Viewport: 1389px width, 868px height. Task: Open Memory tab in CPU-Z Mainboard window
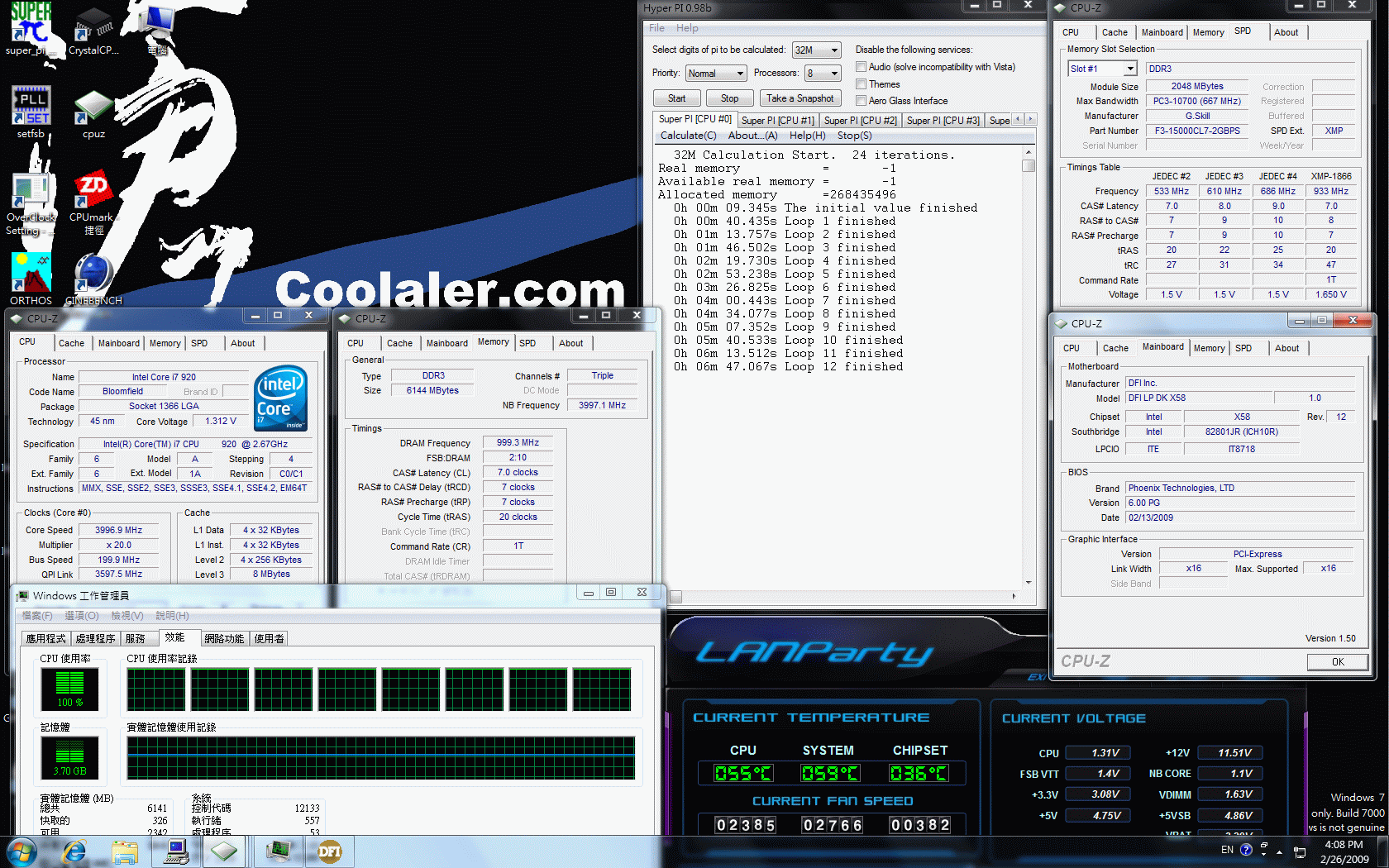coord(1209,348)
